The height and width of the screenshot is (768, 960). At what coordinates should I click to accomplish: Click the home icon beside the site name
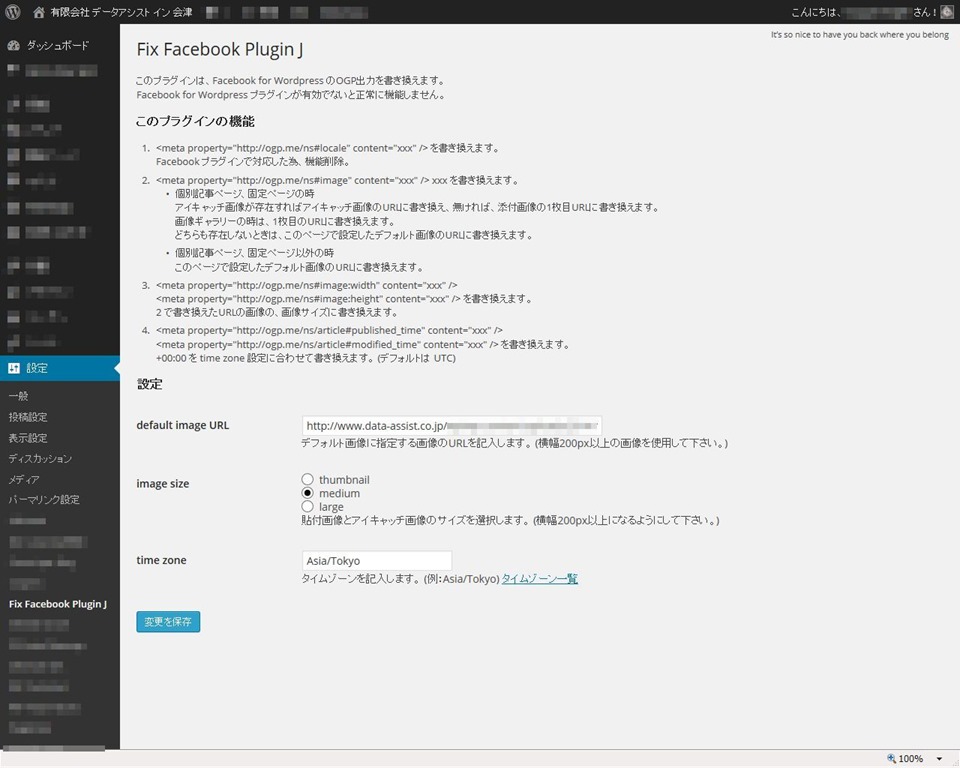(39, 12)
